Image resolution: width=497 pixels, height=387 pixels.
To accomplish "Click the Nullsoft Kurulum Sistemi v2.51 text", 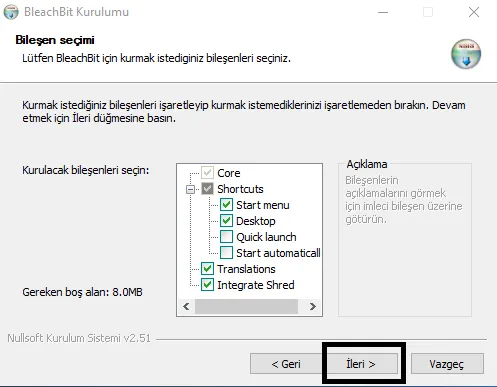I will point(79,338).
